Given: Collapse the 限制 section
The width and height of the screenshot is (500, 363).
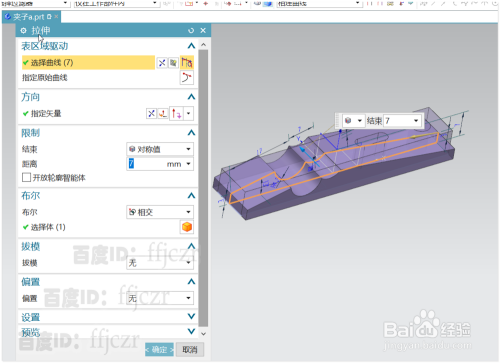Looking at the screenshot, I should click(191, 133).
